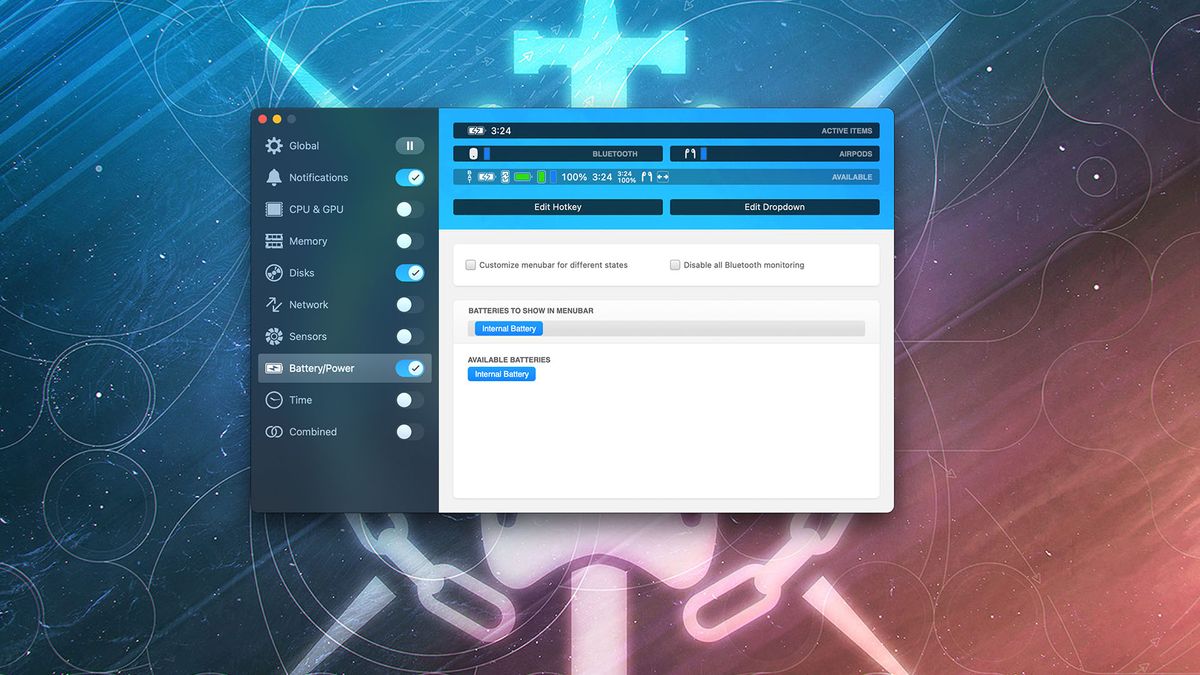Viewport: 1200px width, 675px height.
Task: Select the Notifications bell icon
Action: pos(272,177)
